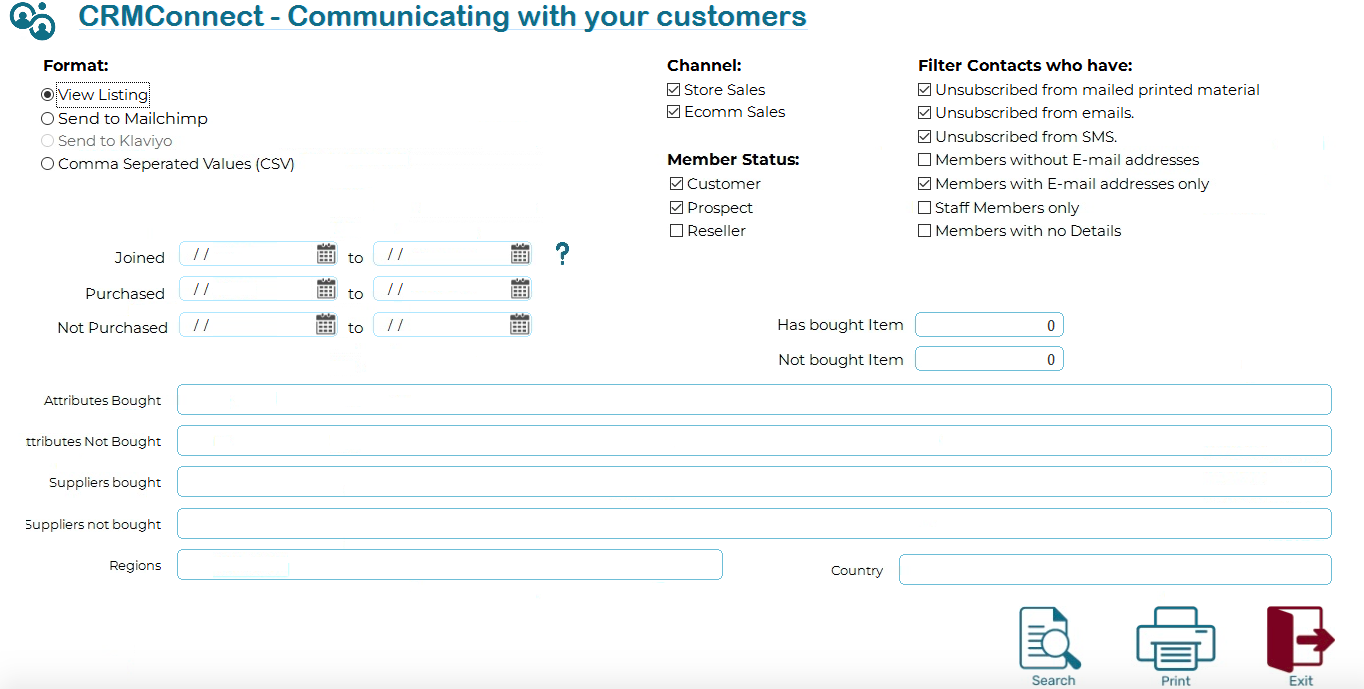This screenshot has height=689, width=1364.
Task: Select View Listing format option
Action: [47, 95]
